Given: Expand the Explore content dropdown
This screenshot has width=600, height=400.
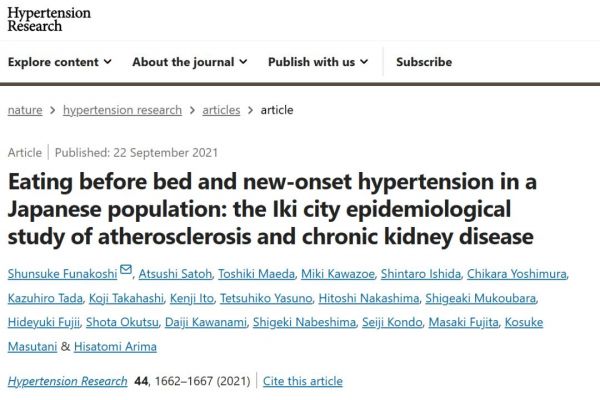Looking at the screenshot, I should tap(60, 62).
